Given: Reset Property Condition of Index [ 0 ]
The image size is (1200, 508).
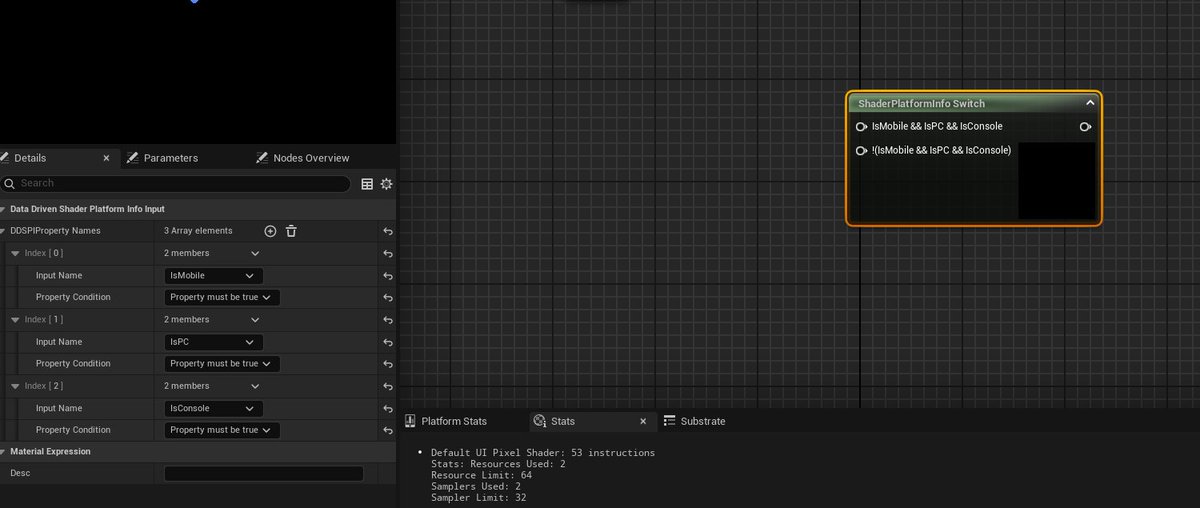Looking at the screenshot, I should coord(388,297).
